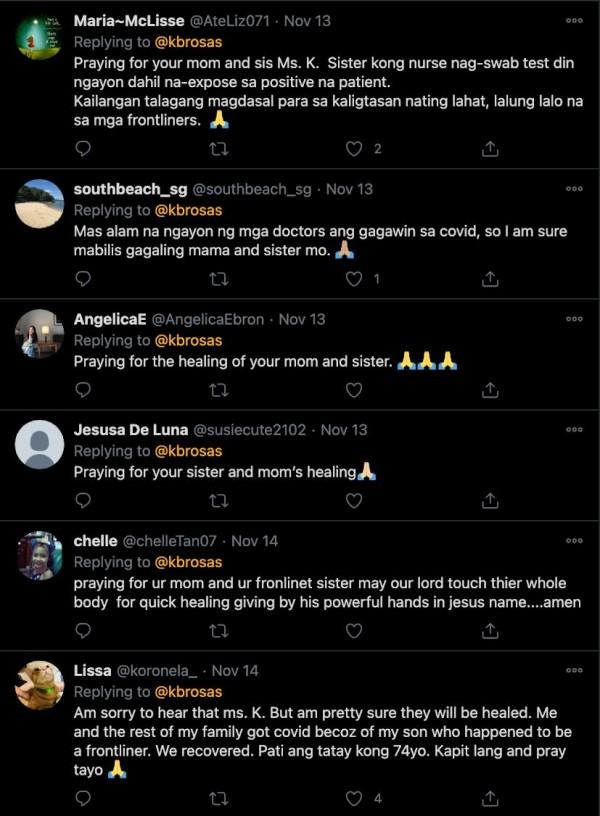Like Lissa's tweet with 4 likes
The height and width of the screenshot is (816, 600).
pos(353,798)
